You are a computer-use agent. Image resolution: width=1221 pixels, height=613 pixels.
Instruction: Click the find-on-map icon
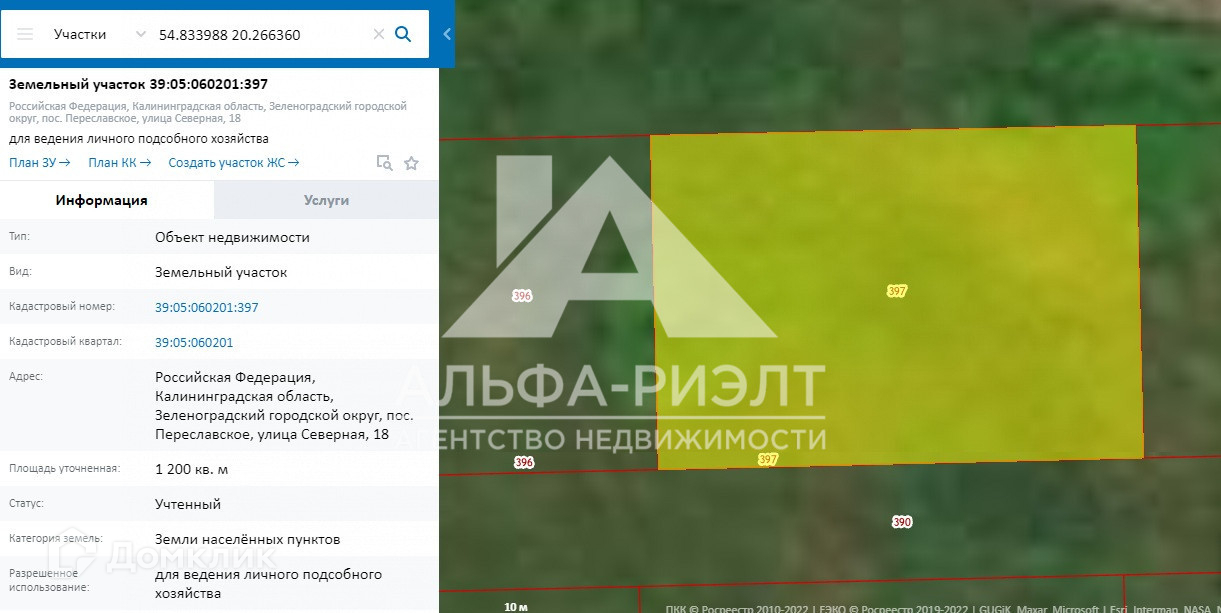(384, 163)
